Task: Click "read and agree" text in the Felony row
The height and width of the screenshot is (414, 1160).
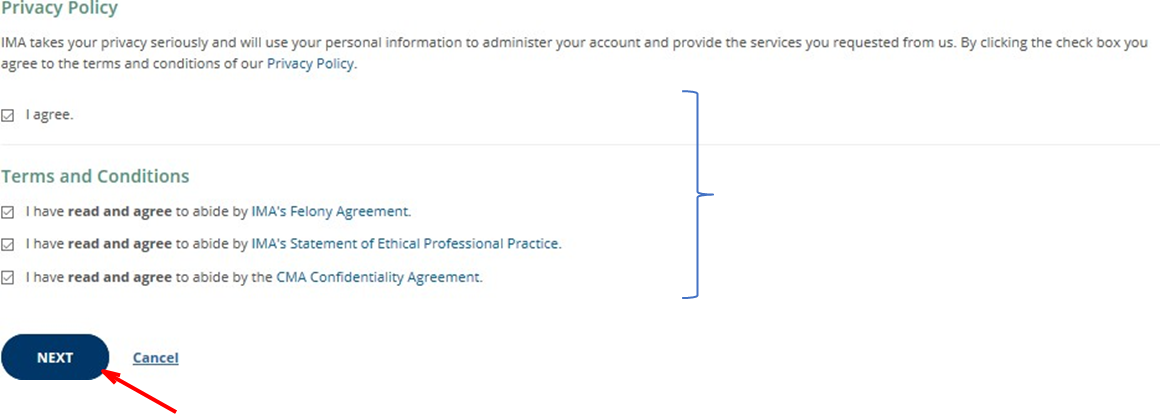Action: (120, 212)
